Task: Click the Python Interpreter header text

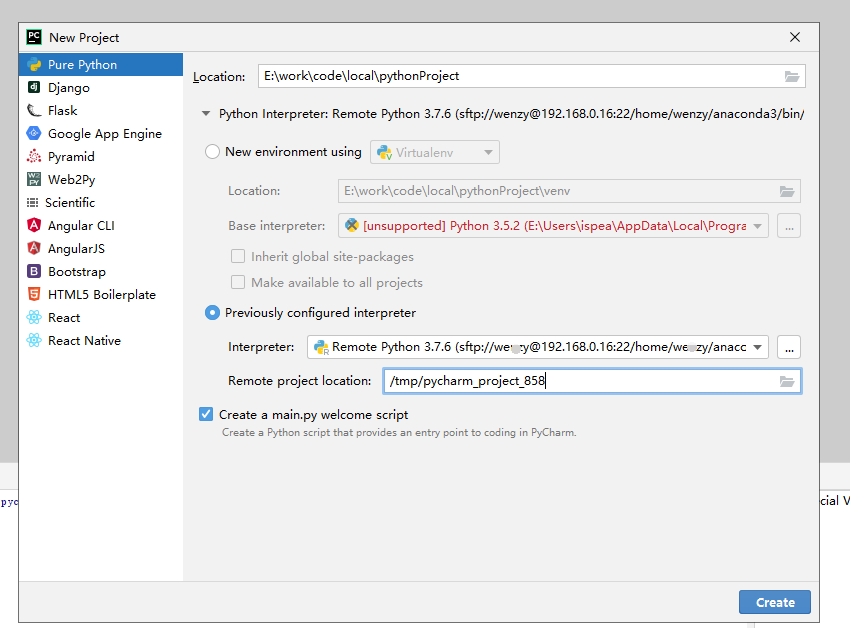Action: (511, 113)
